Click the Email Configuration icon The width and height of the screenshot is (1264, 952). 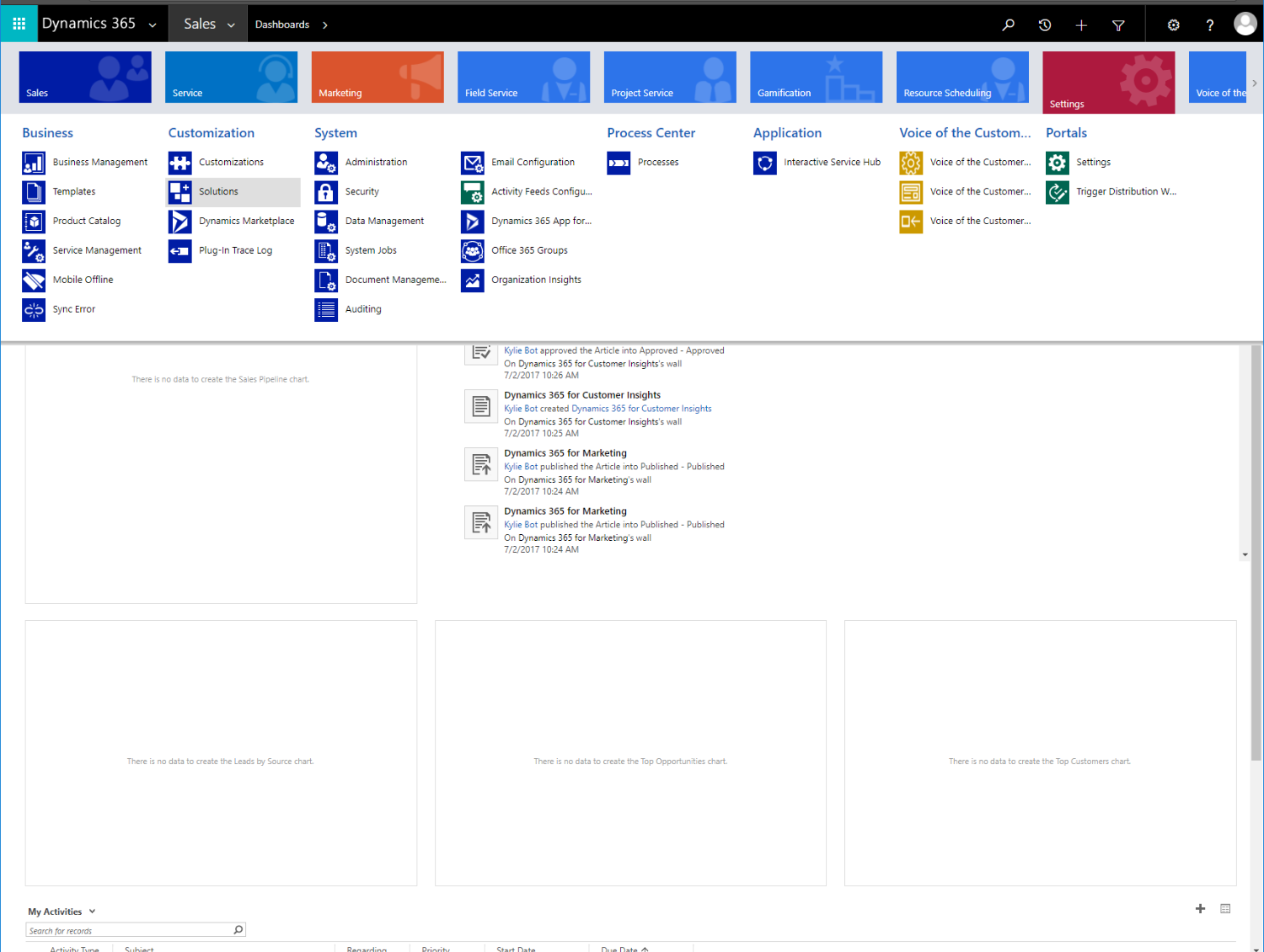coord(473,163)
